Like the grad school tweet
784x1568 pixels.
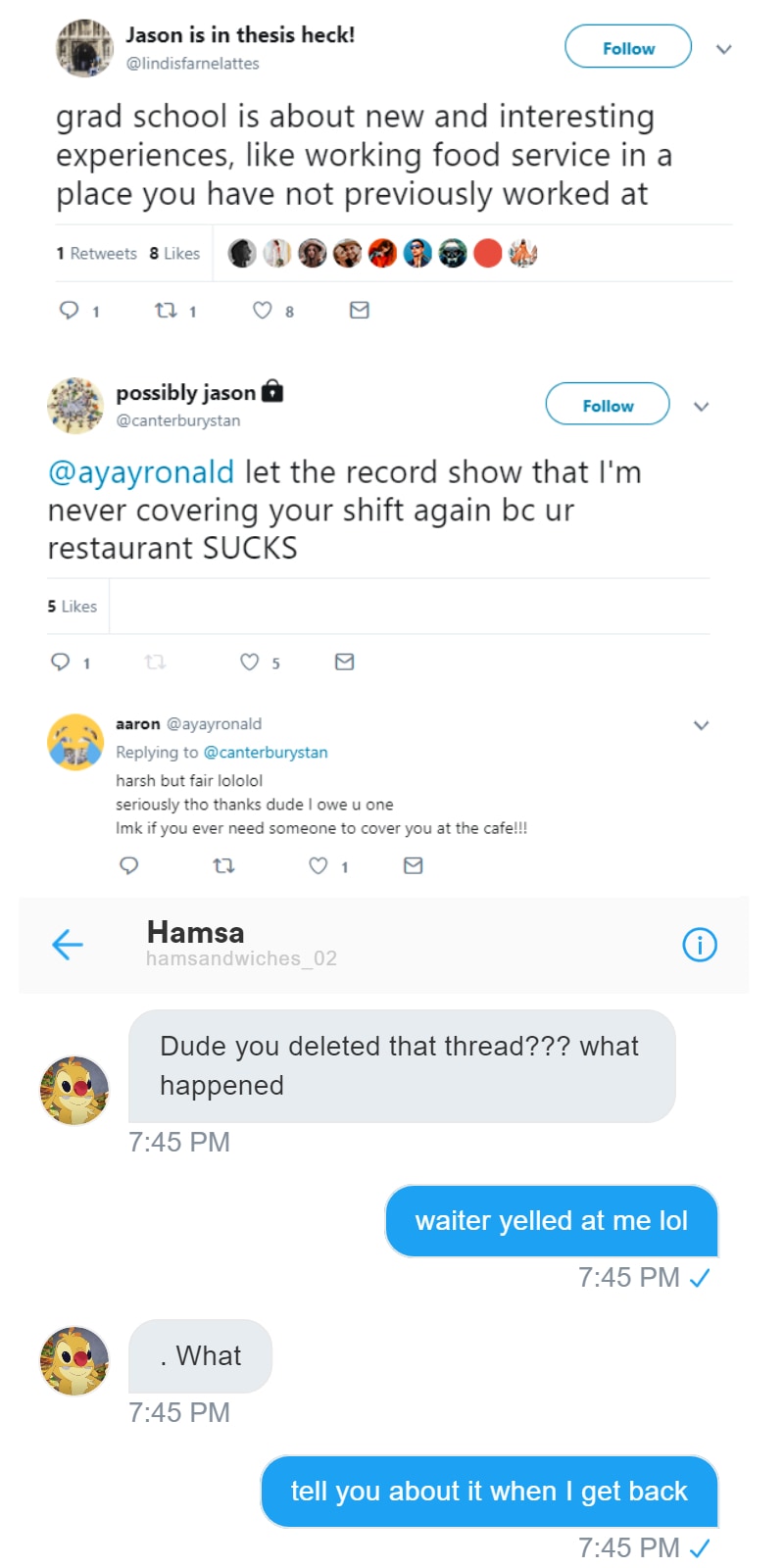tap(263, 311)
